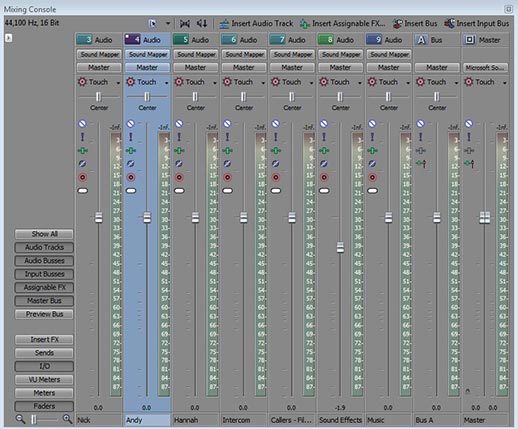Mute the Intercom channel

pos(227,124)
